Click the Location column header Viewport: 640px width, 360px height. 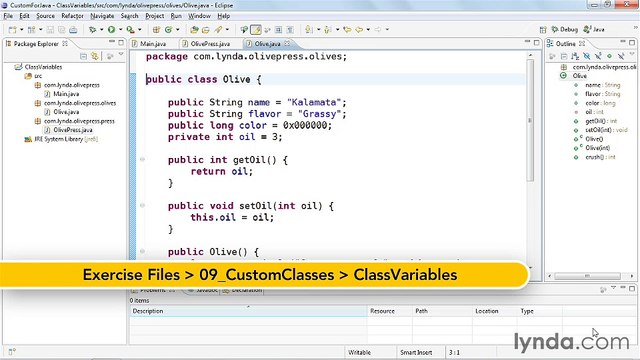click(x=495, y=311)
